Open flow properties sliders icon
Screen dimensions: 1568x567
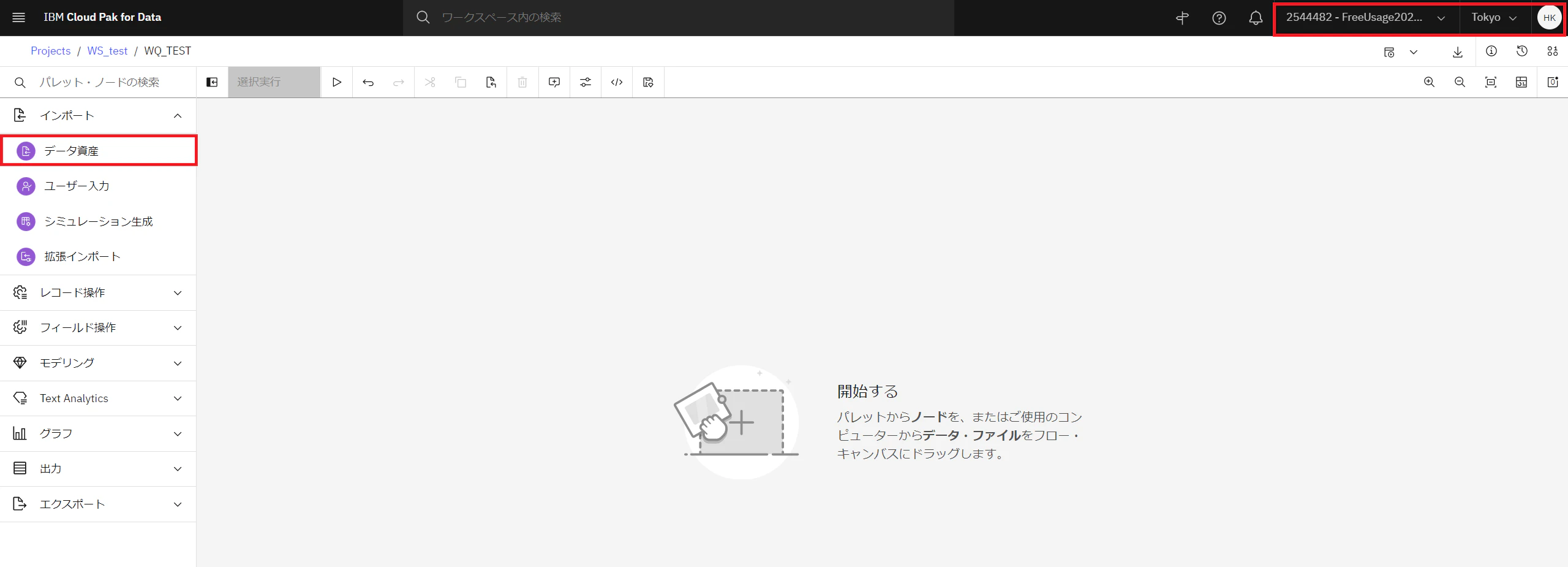(x=586, y=82)
